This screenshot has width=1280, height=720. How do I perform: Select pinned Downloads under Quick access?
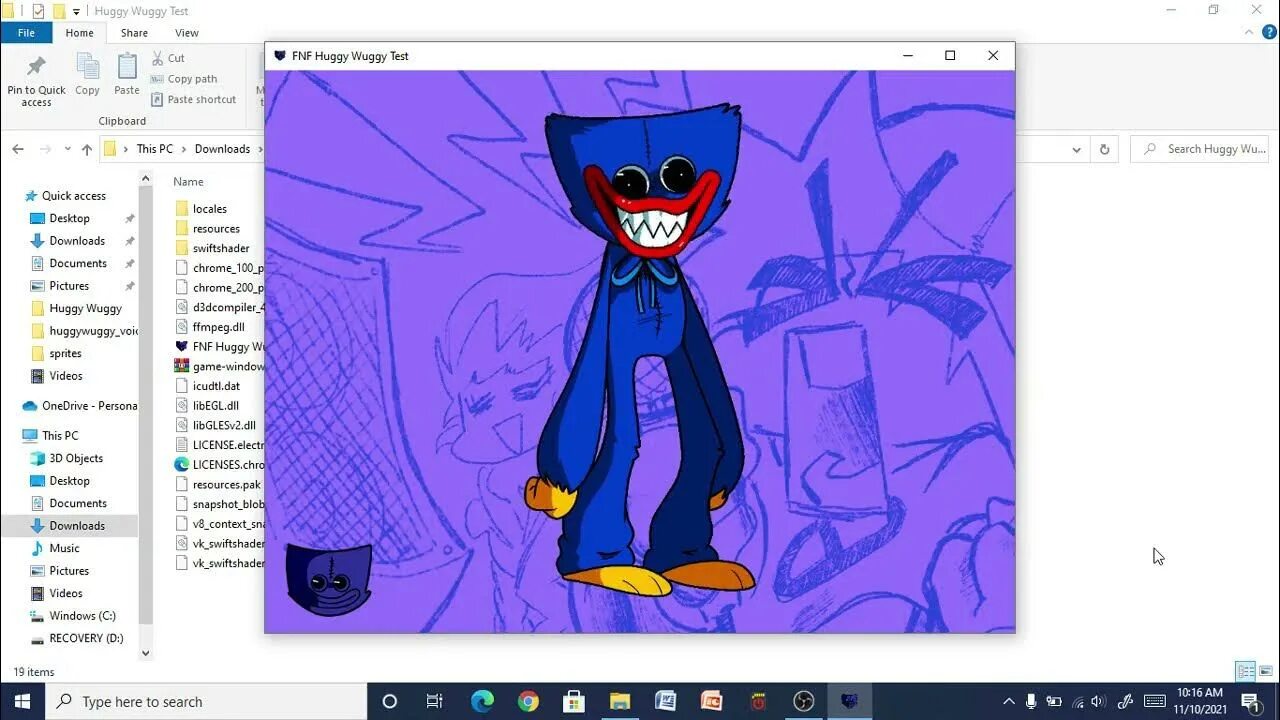pyautogui.click(x=77, y=241)
